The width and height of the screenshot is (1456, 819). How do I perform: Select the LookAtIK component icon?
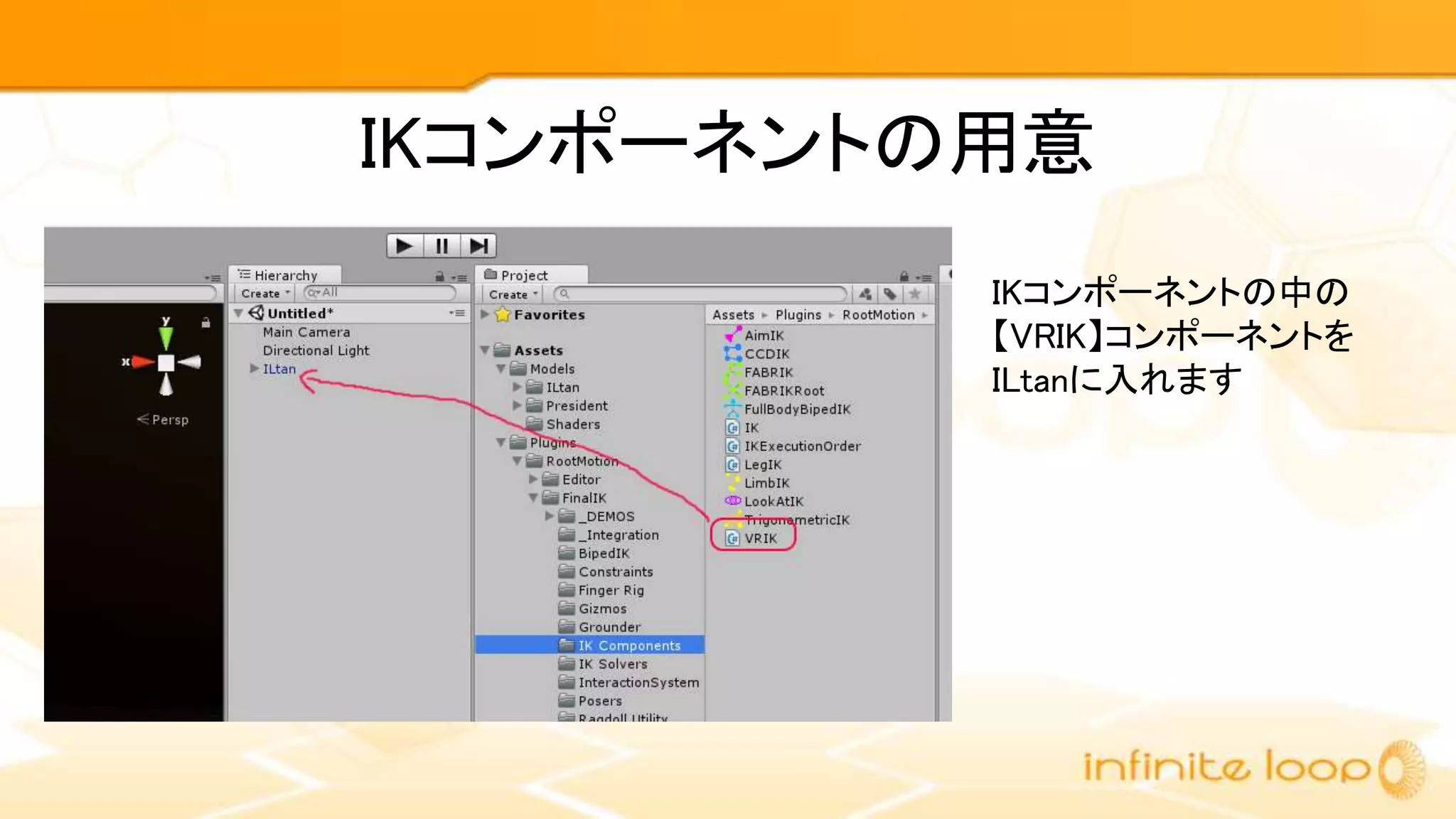click(x=732, y=501)
